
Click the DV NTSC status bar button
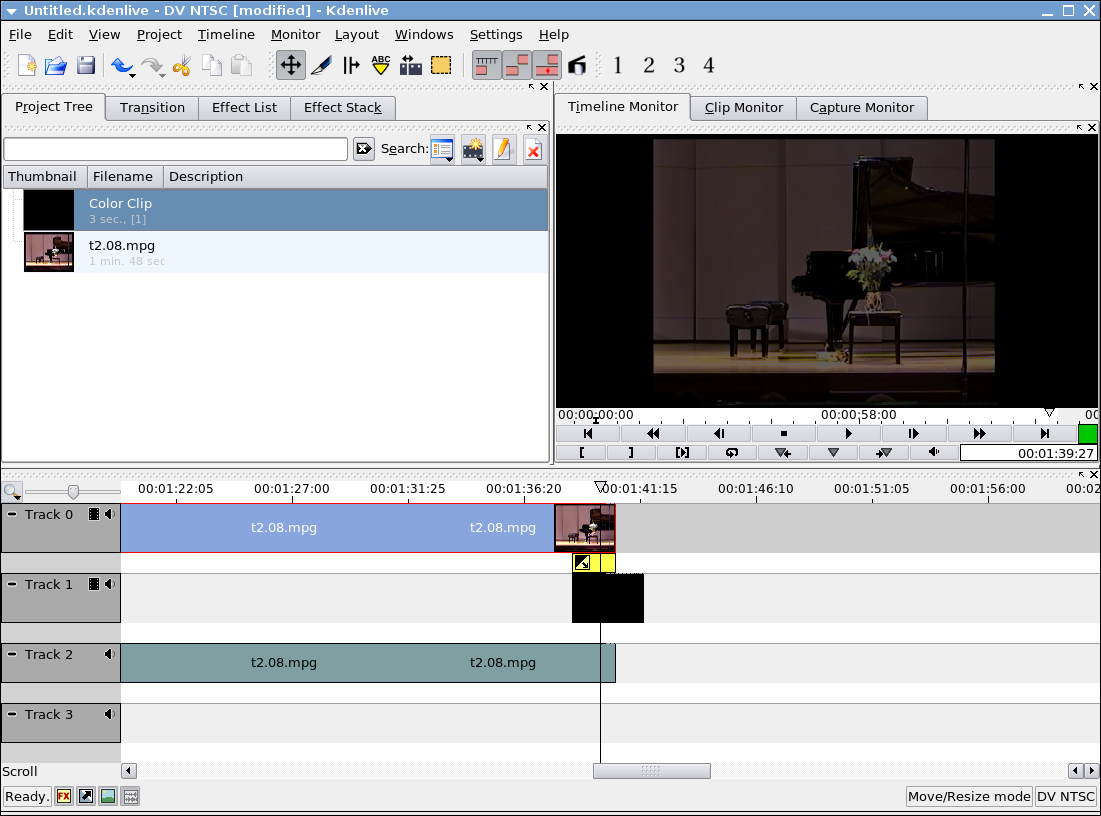point(1066,796)
